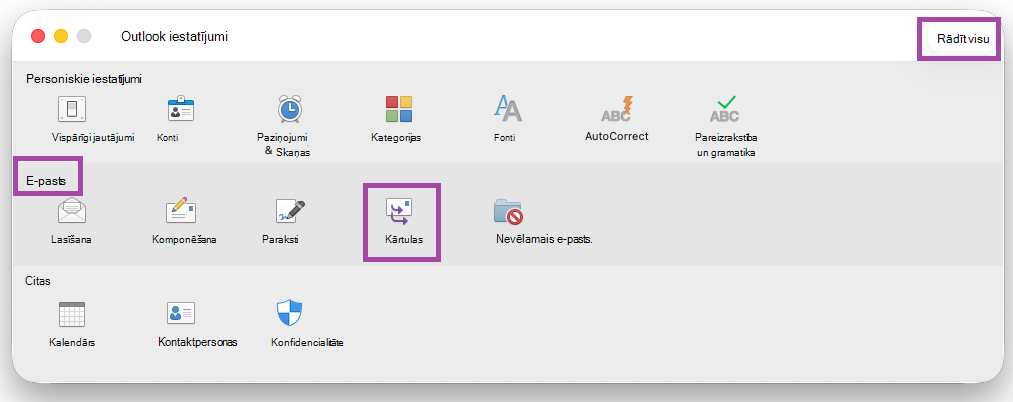Open the Konfidencialitāte shield icon

pyautogui.click(x=290, y=313)
